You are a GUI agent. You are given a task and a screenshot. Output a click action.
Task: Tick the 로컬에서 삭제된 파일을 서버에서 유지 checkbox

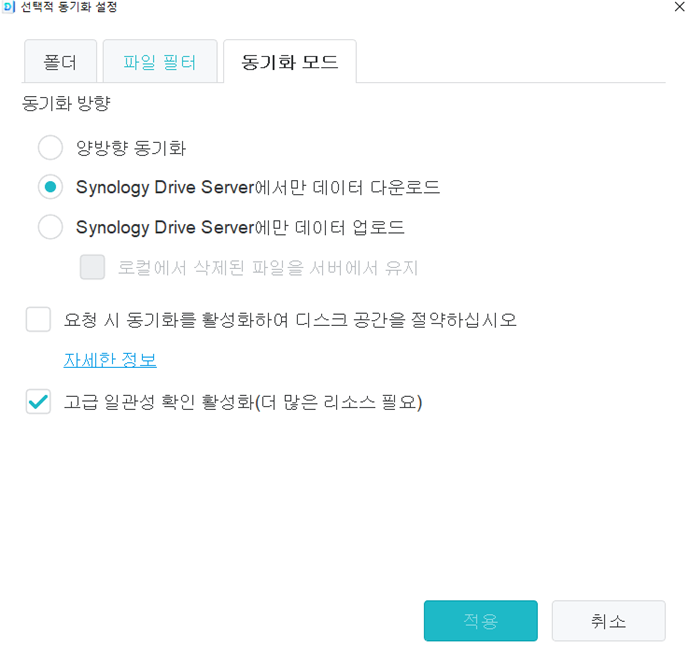tap(93, 267)
